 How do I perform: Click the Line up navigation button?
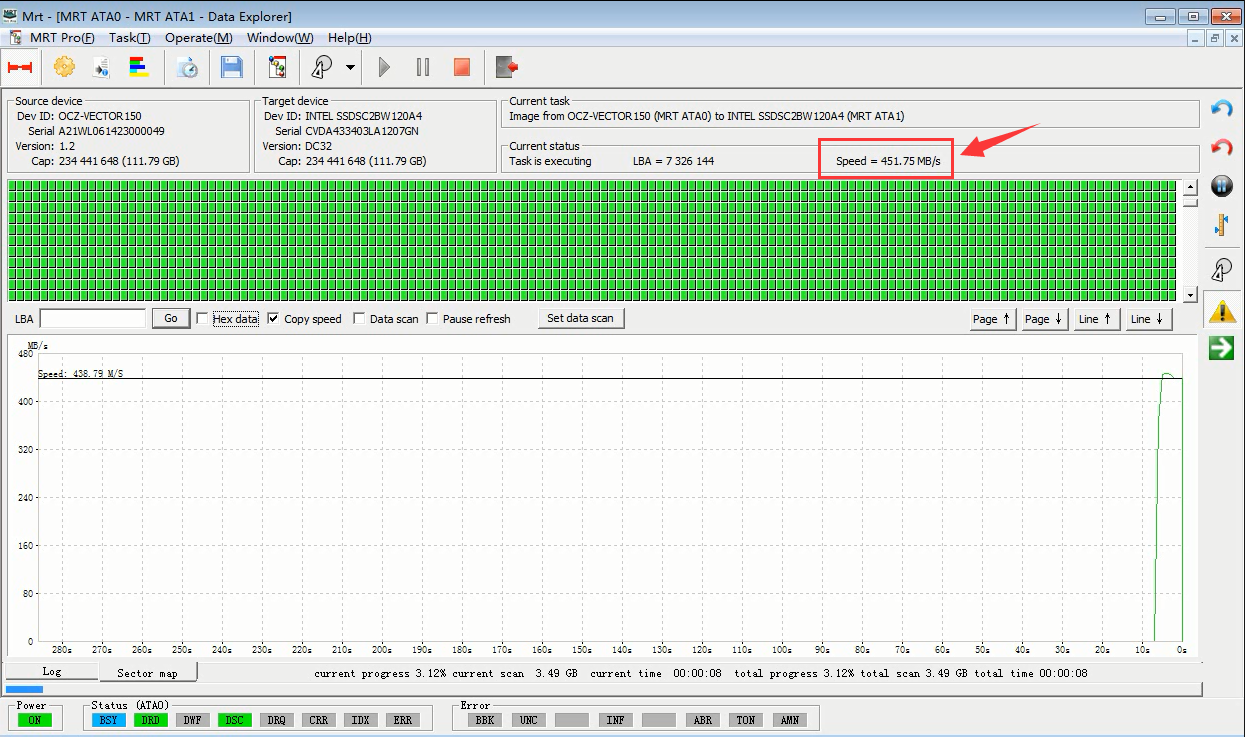coord(1096,319)
